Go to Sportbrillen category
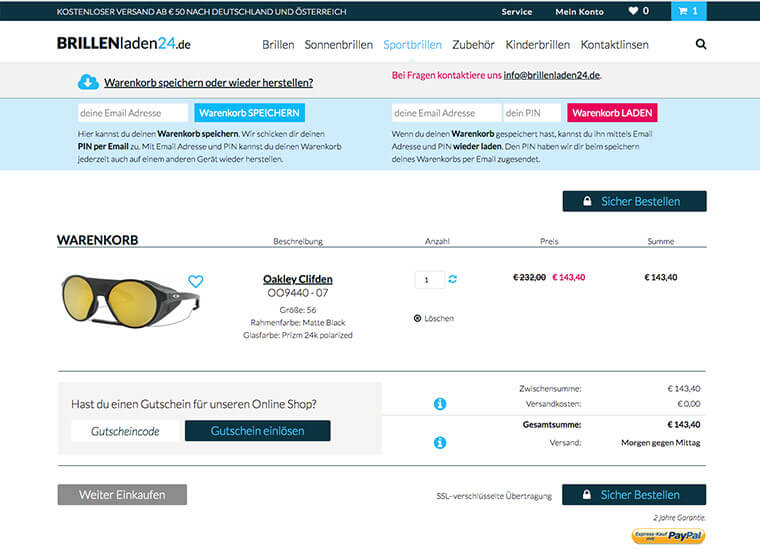Screen dimensions: 760x550 point(412,45)
